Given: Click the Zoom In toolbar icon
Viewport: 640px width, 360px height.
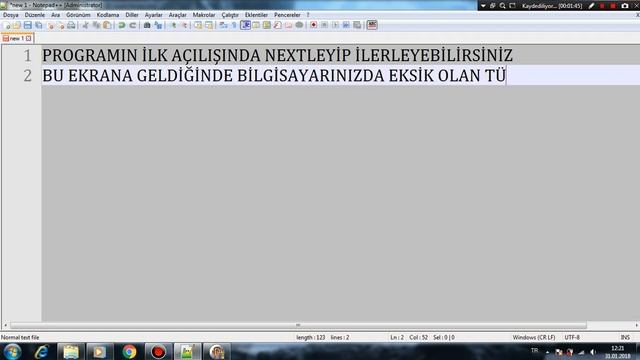Looking at the screenshot, I should (x=174, y=25).
